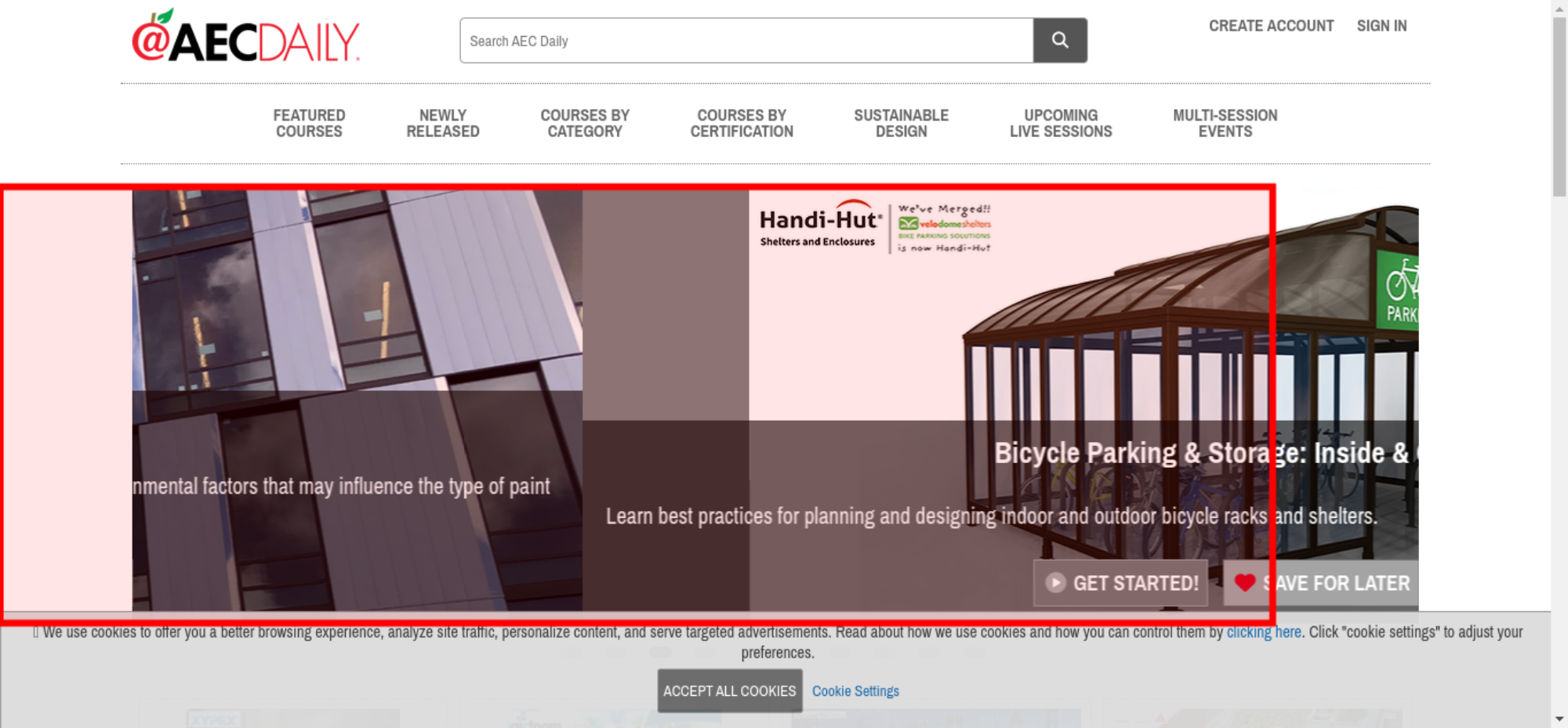This screenshot has width=1568, height=728.
Task: Open the Sustainable Design nav item
Action: click(x=901, y=124)
